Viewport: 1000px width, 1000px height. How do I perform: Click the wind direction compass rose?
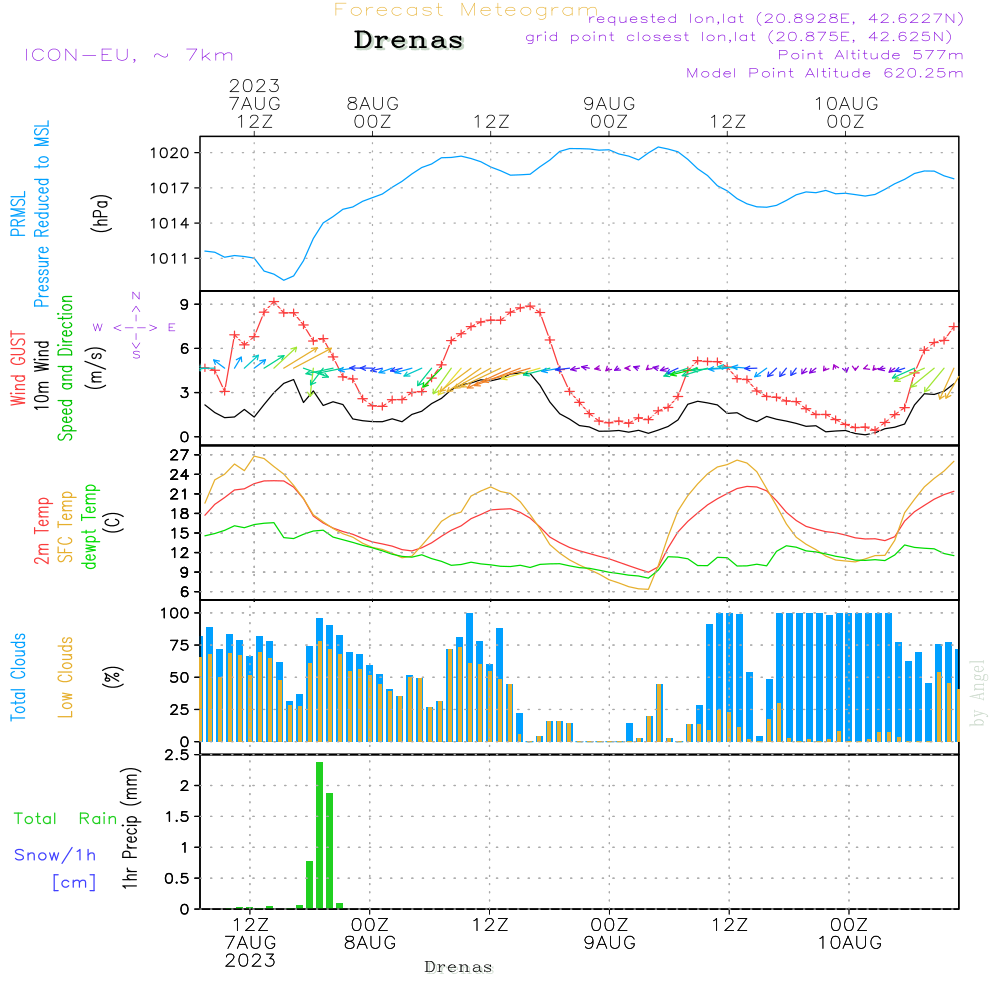[135, 326]
